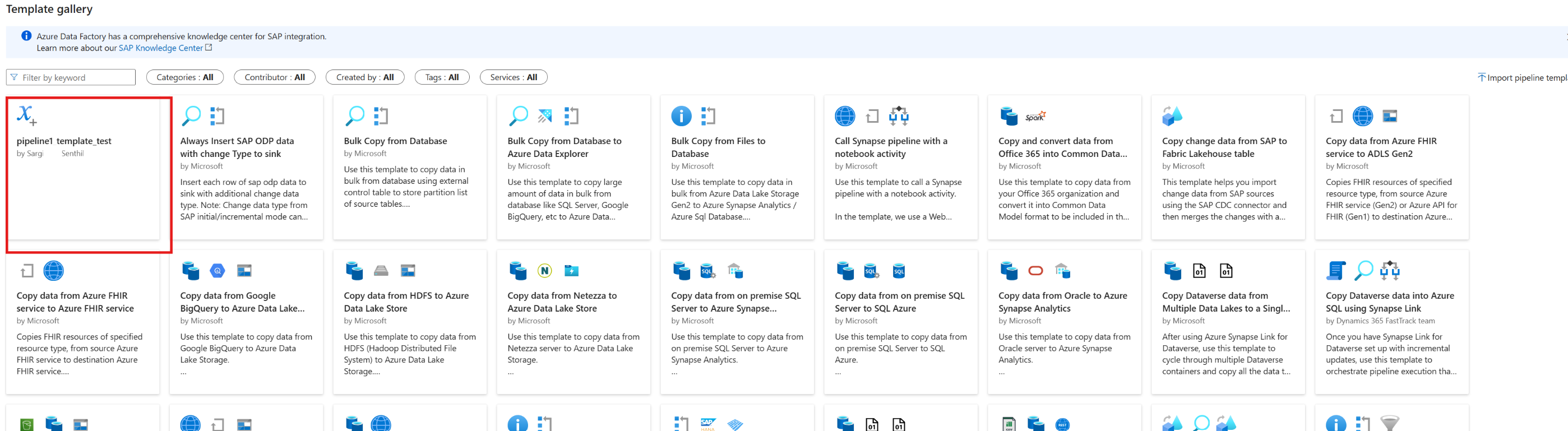The height and width of the screenshot is (431, 1568).
Task: Click by Dynamics 365 FastTrack team text
Action: (1380, 321)
